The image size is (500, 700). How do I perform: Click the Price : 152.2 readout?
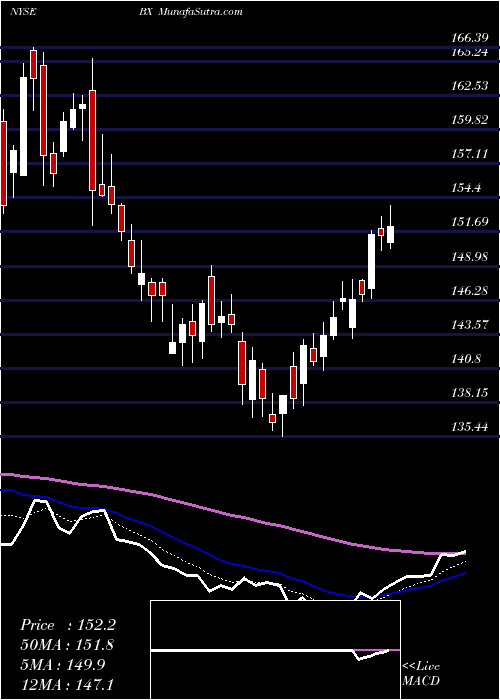click(x=68, y=625)
